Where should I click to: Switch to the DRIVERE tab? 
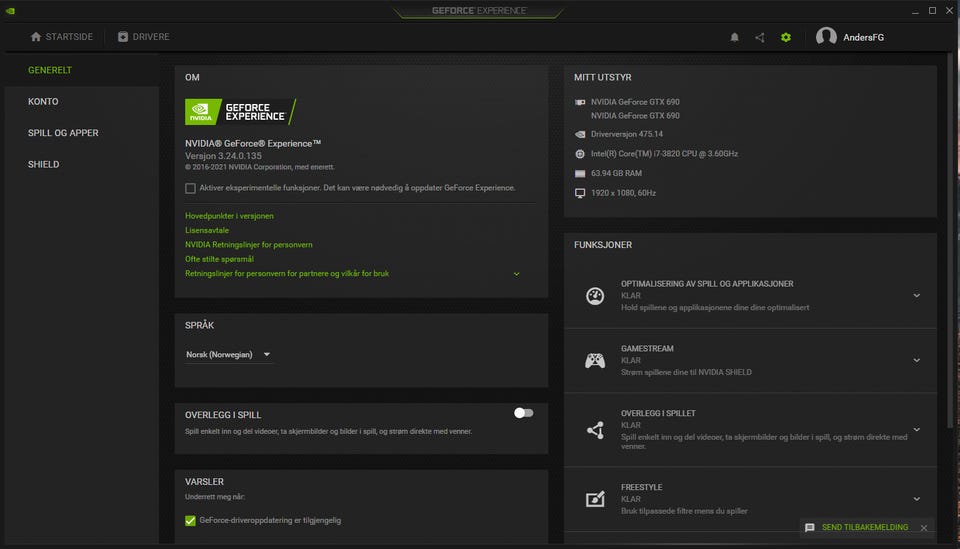coord(144,37)
